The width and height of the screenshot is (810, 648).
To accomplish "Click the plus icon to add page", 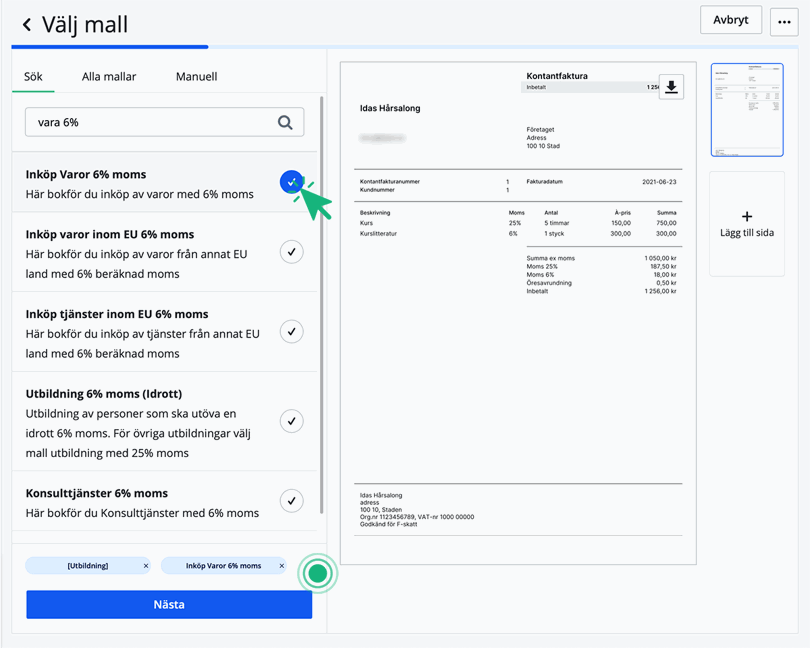I will coord(746,216).
